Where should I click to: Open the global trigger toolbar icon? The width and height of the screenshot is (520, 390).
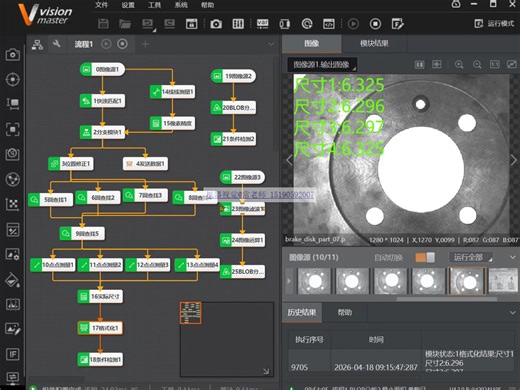[x=307, y=24]
